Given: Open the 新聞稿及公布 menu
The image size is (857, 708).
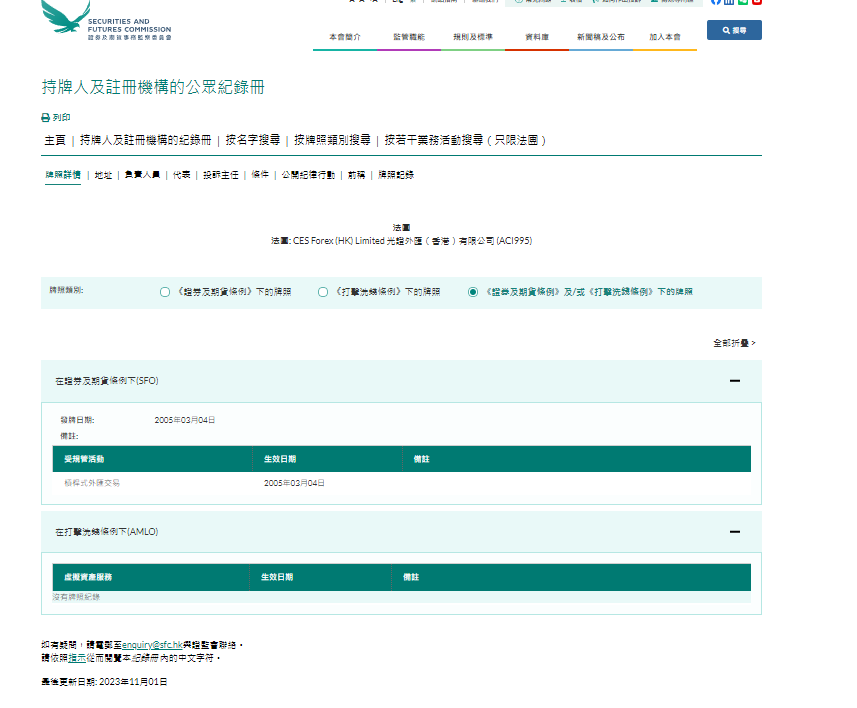Looking at the screenshot, I should 601,37.
